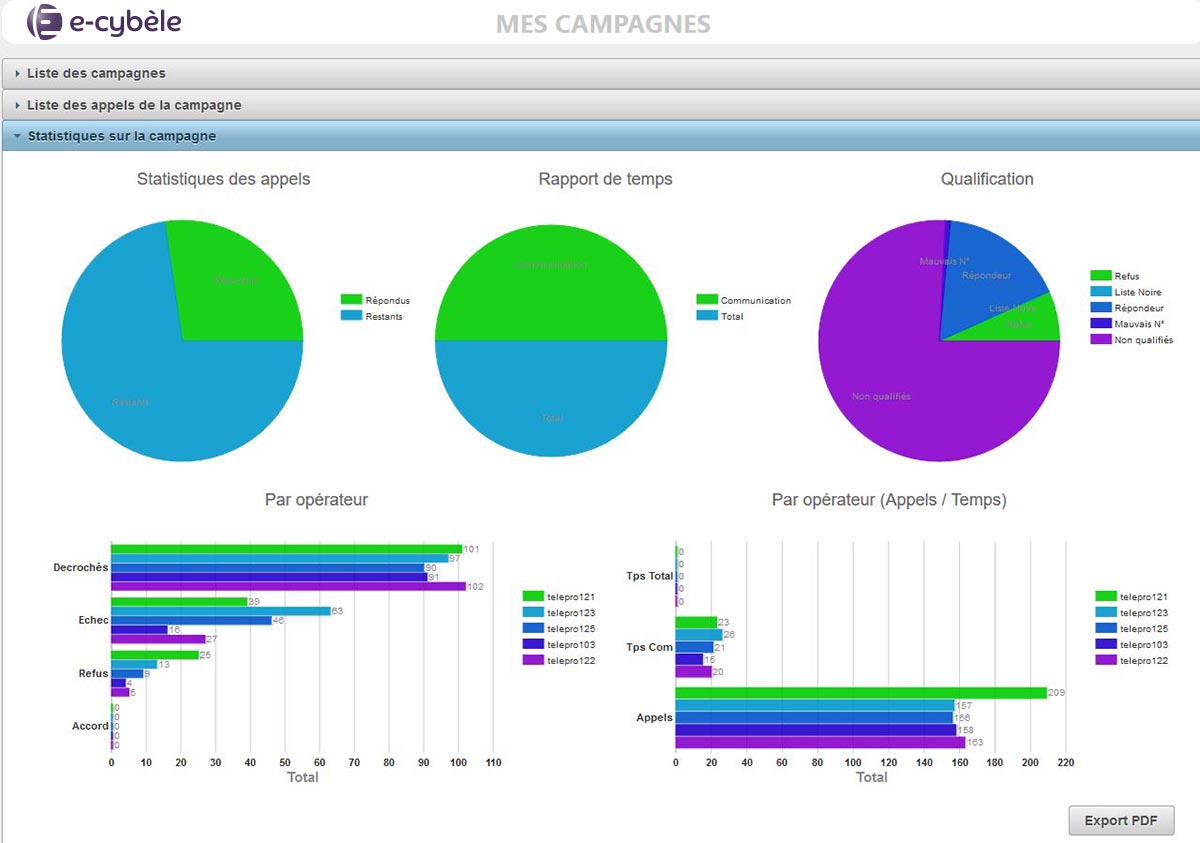Click the Refus legend swatch in Qualification
The height and width of the screenshot is (843, 1200).
pos(1100,276)
